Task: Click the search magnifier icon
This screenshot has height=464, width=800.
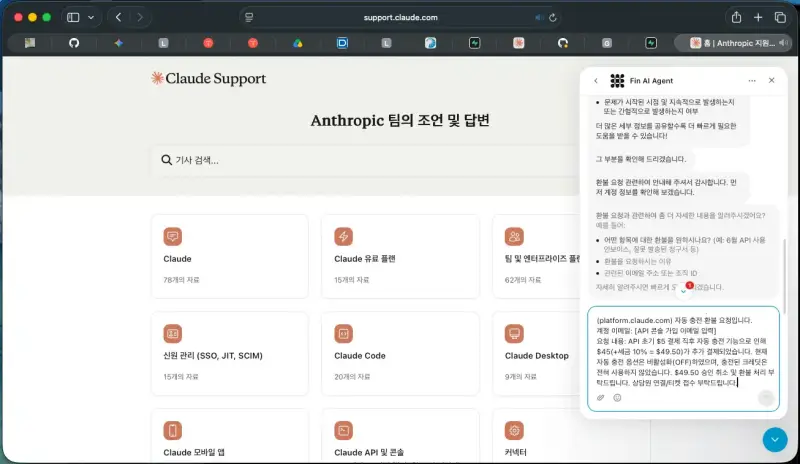Action: (166, 160)
